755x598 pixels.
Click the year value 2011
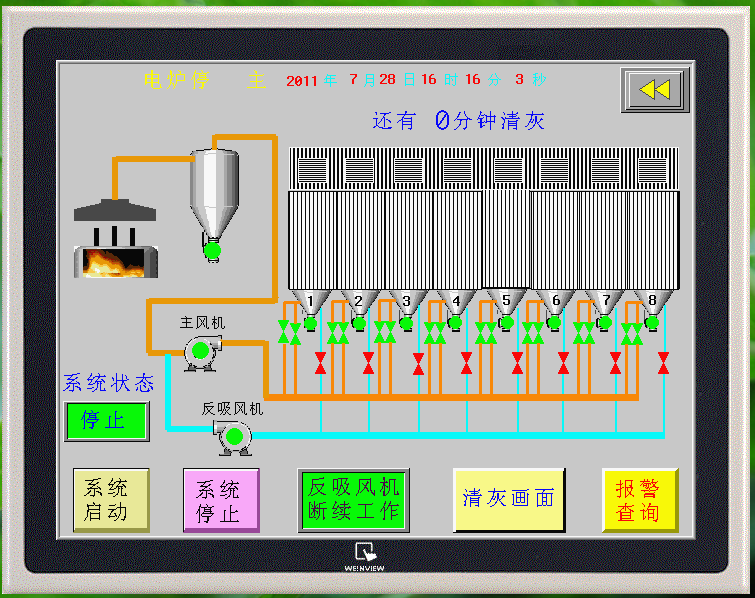coord(301,80)
